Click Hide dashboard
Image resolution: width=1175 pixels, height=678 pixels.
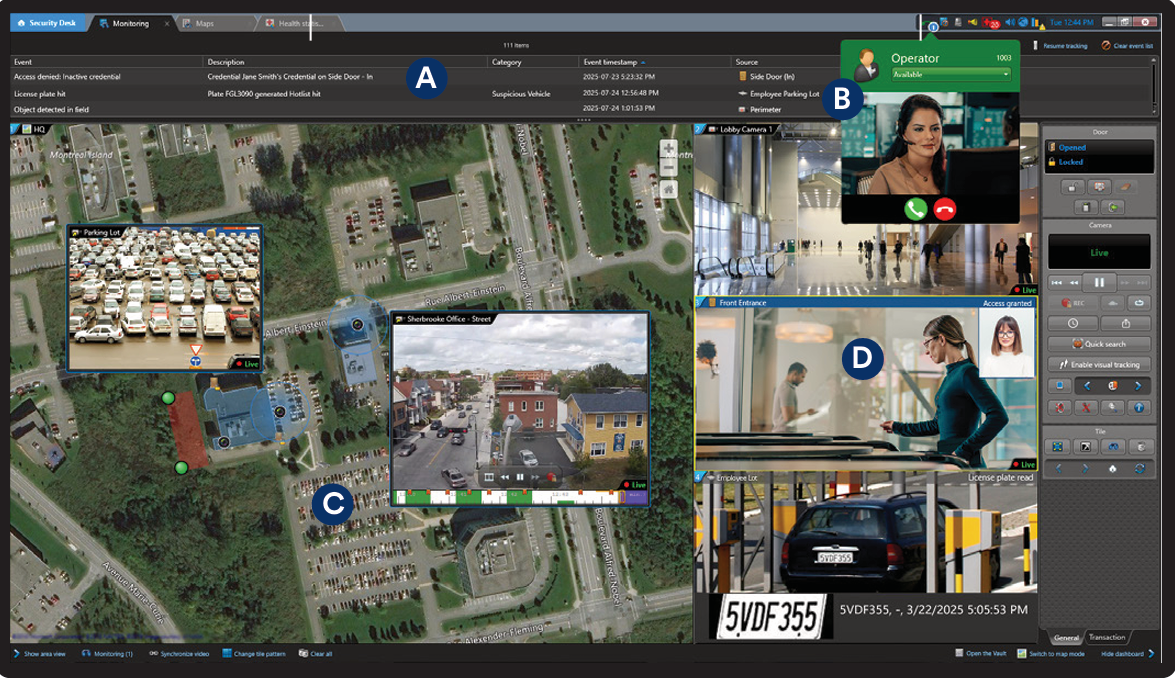(1128, 653)
